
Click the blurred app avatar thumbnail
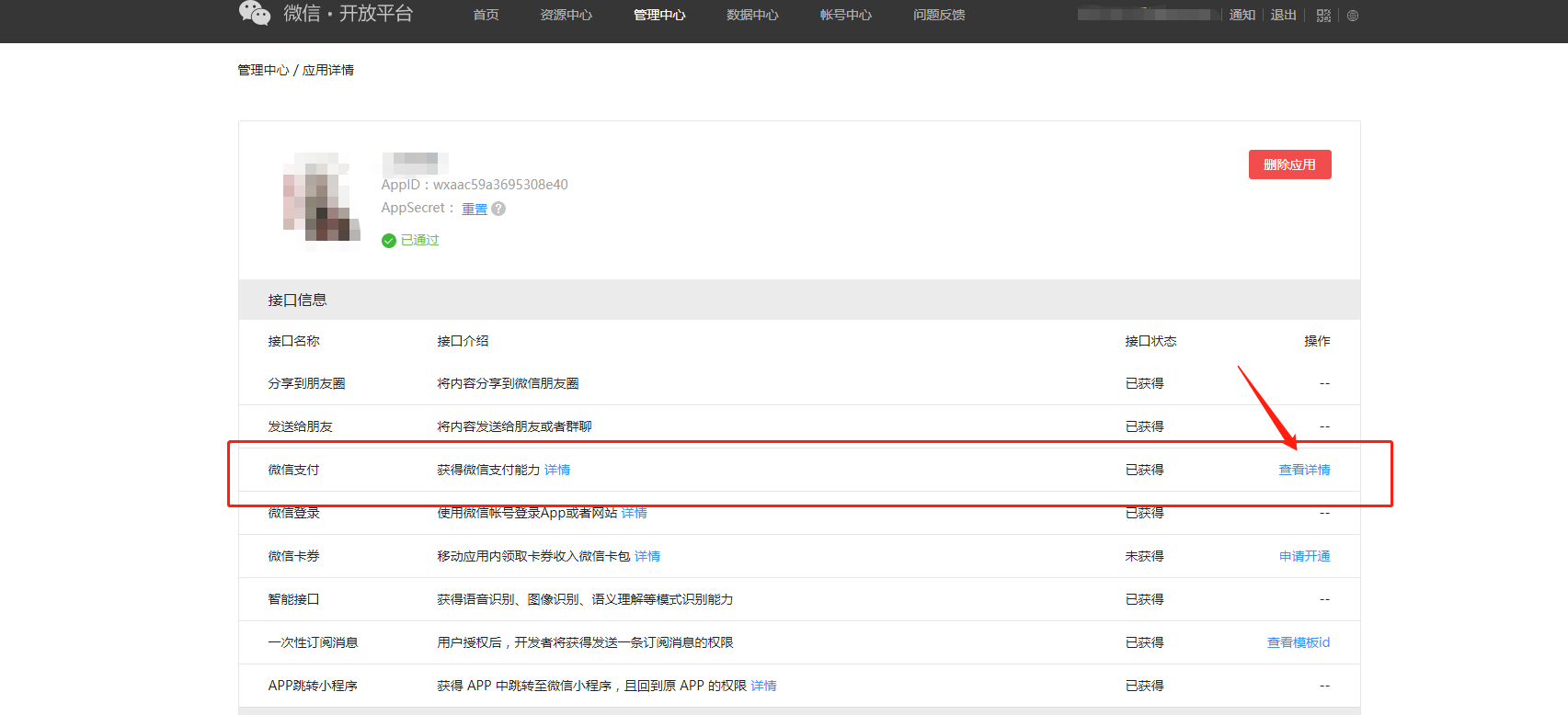click(x=321, y=202)
